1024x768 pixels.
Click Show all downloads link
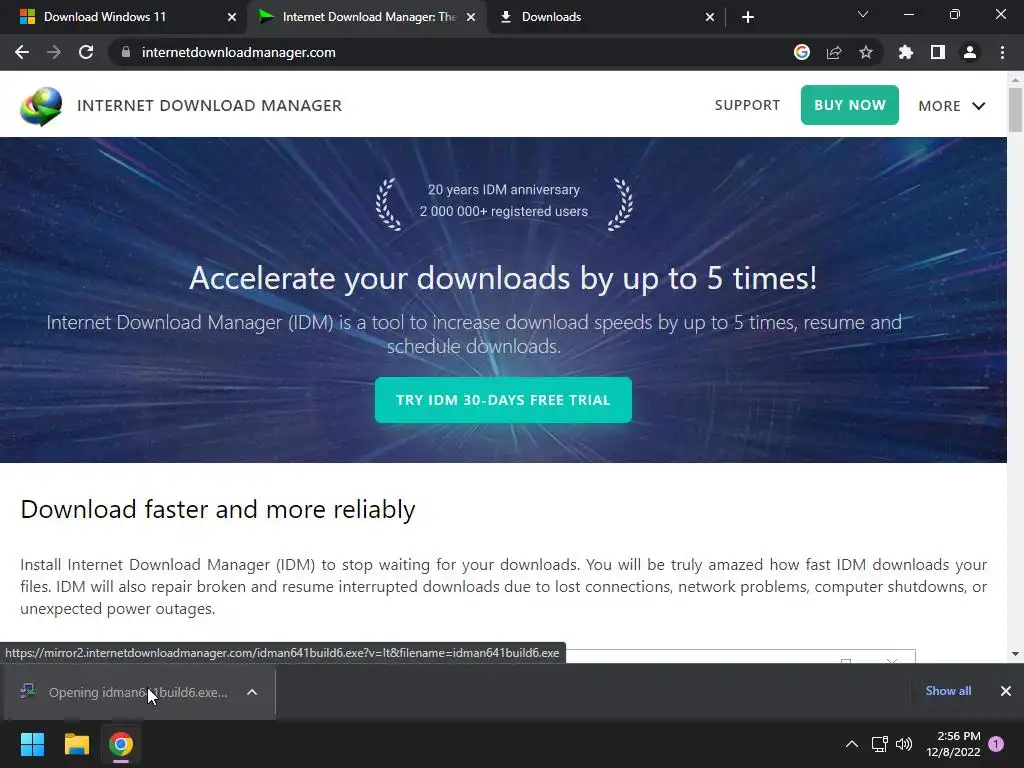pyautogui.click(x=948, y=691)
